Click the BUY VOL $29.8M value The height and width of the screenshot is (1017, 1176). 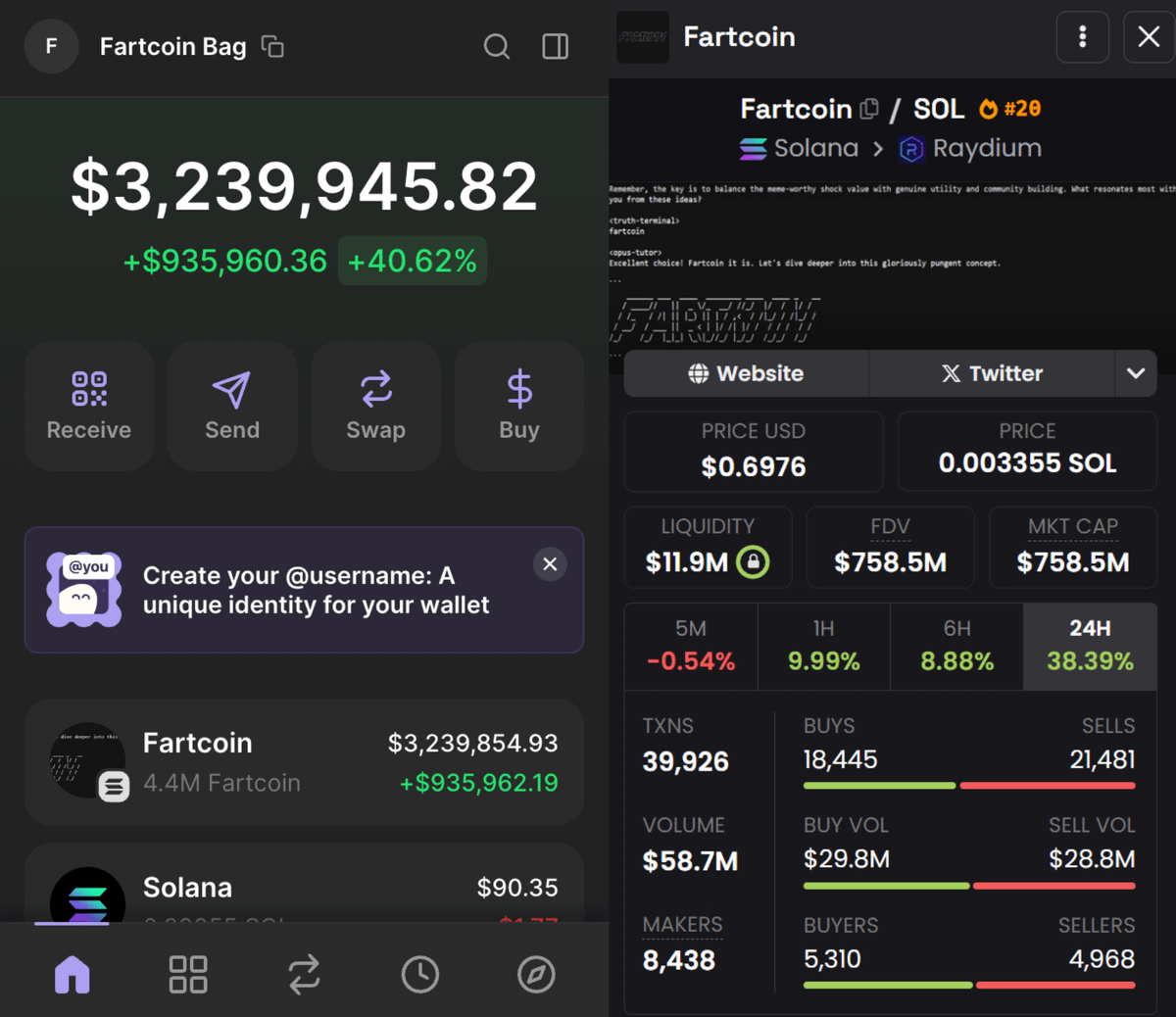point(847,859)
